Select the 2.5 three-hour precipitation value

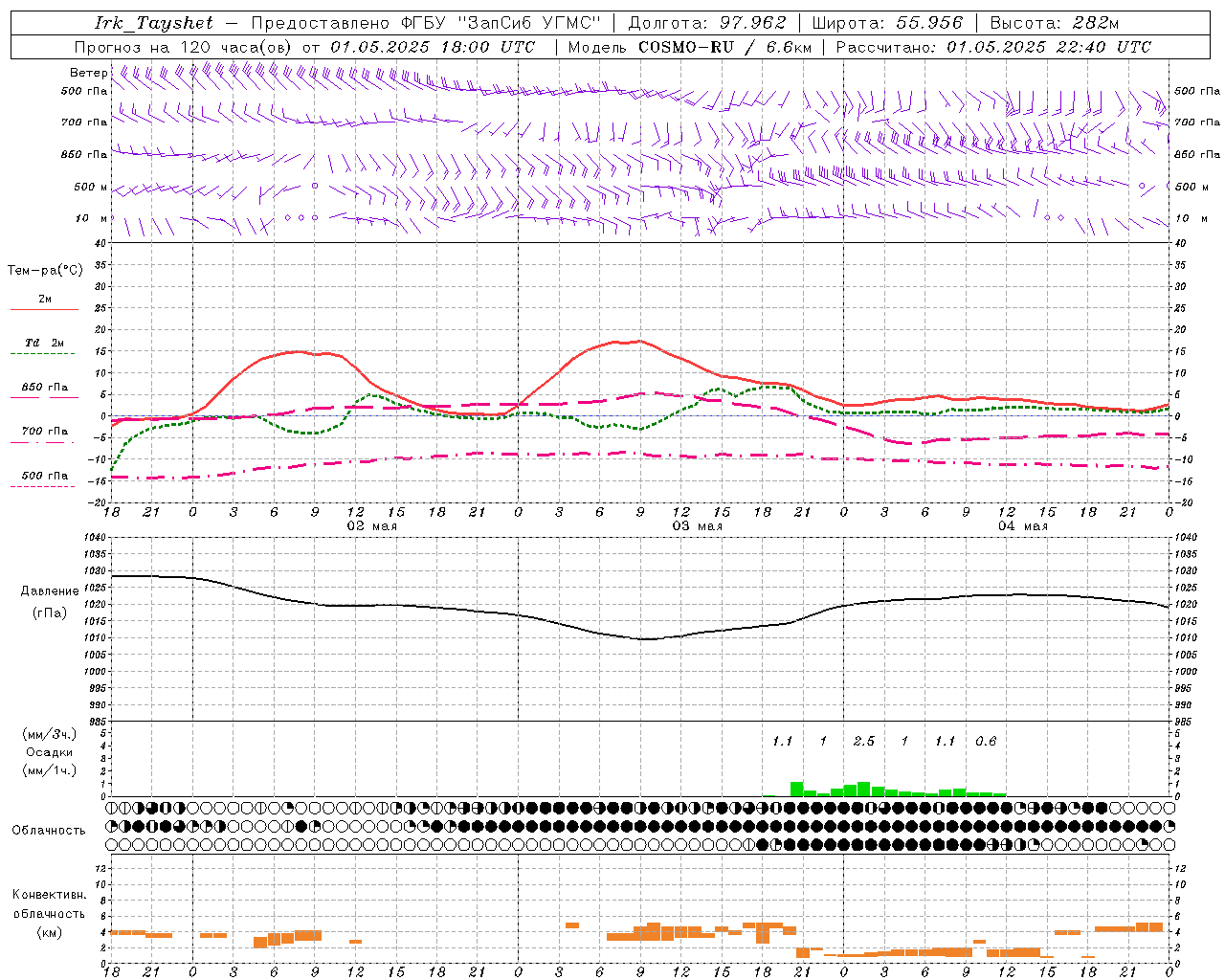(x=863, y=741)
